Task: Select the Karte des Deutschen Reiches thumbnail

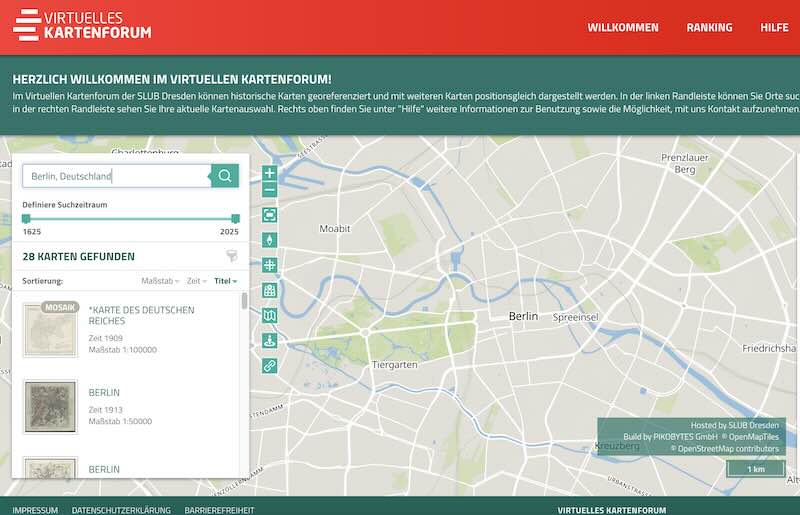Action: click(51, 330)
